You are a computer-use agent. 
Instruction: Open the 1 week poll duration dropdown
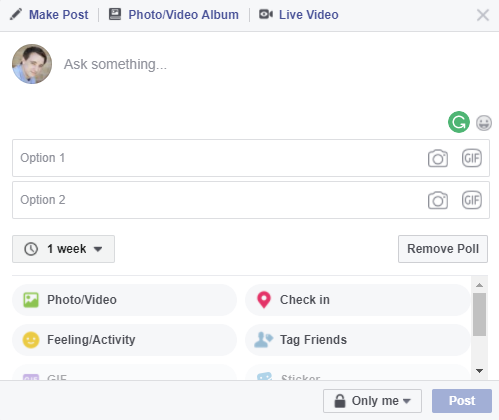(x=63, y=249)
